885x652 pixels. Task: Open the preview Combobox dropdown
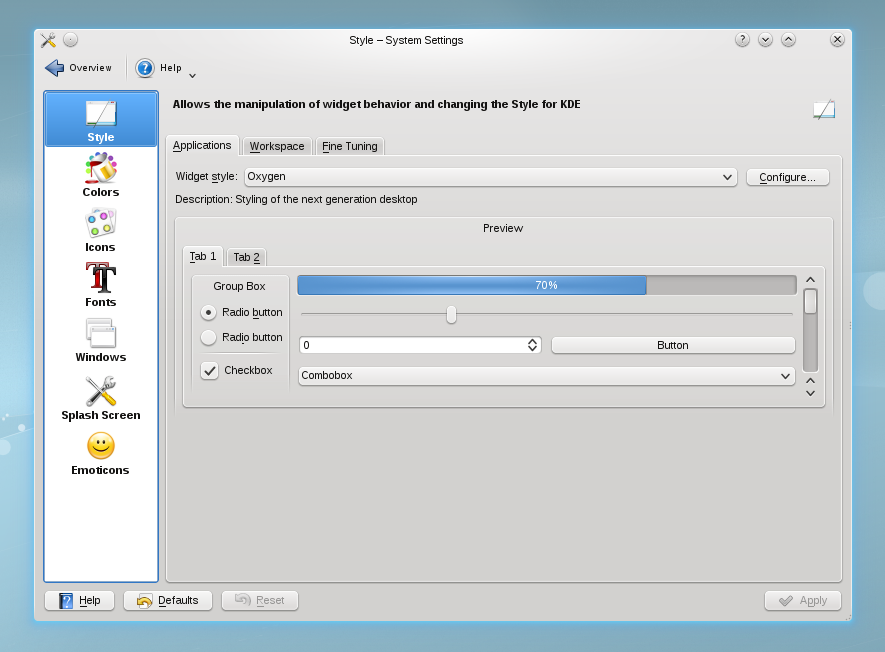[x=546, y=376]
